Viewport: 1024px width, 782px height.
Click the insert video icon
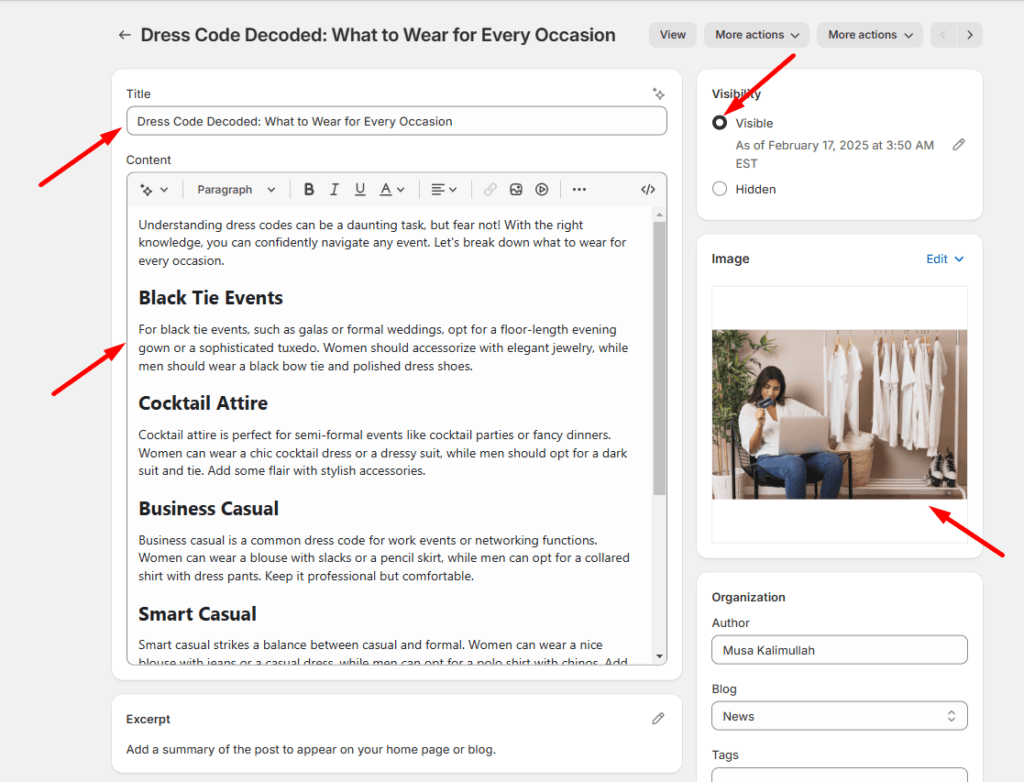[541, 189]
